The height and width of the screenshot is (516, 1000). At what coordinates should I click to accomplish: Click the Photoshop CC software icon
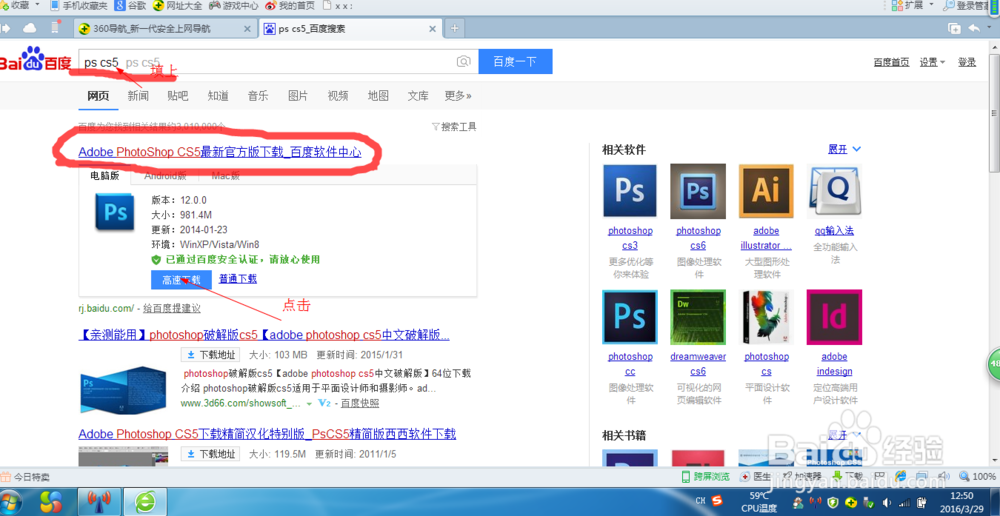click(x=629, y=316)
